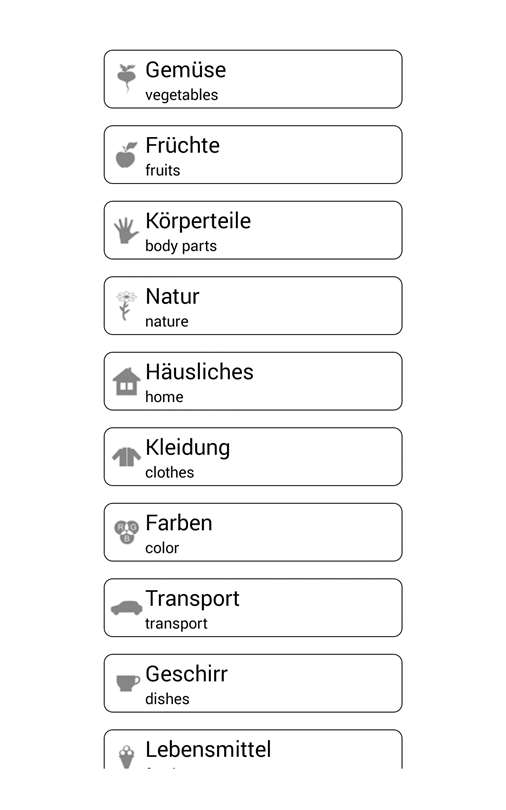
Task: Tap the ice cream cone food icon
Action: point(126,757)
